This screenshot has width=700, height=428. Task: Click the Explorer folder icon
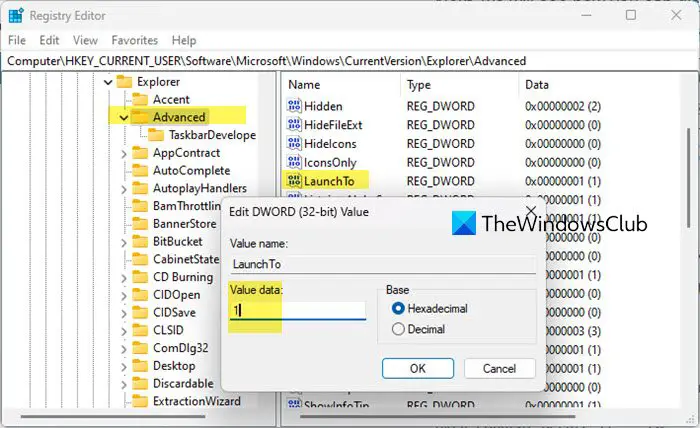(x=124, y=82)
